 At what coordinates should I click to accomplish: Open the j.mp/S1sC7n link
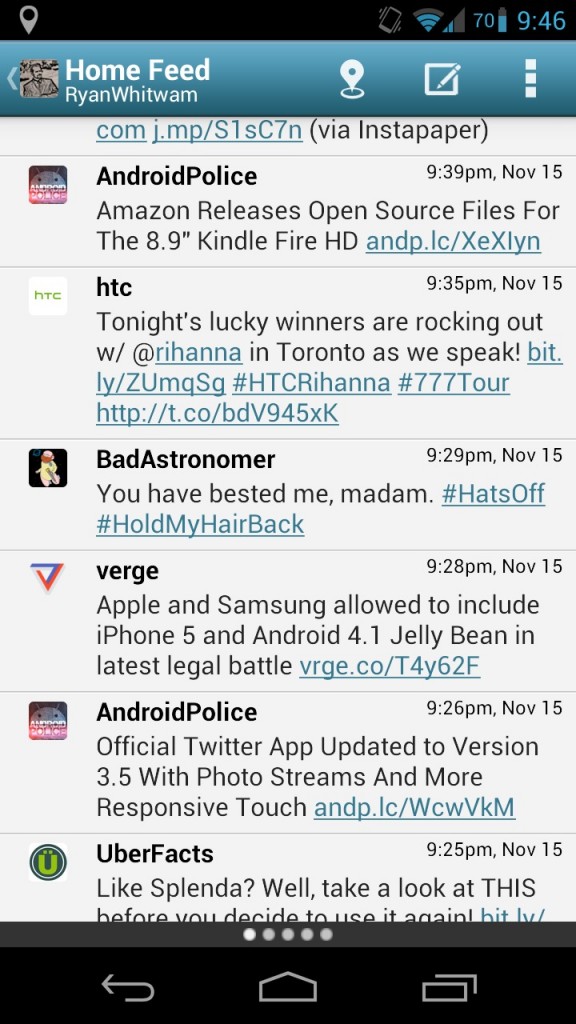(227, 131)
